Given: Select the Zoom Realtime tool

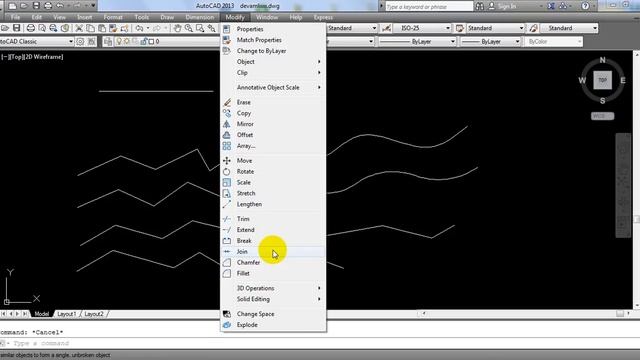Looking at the screenshot, I should coord(189,28).
